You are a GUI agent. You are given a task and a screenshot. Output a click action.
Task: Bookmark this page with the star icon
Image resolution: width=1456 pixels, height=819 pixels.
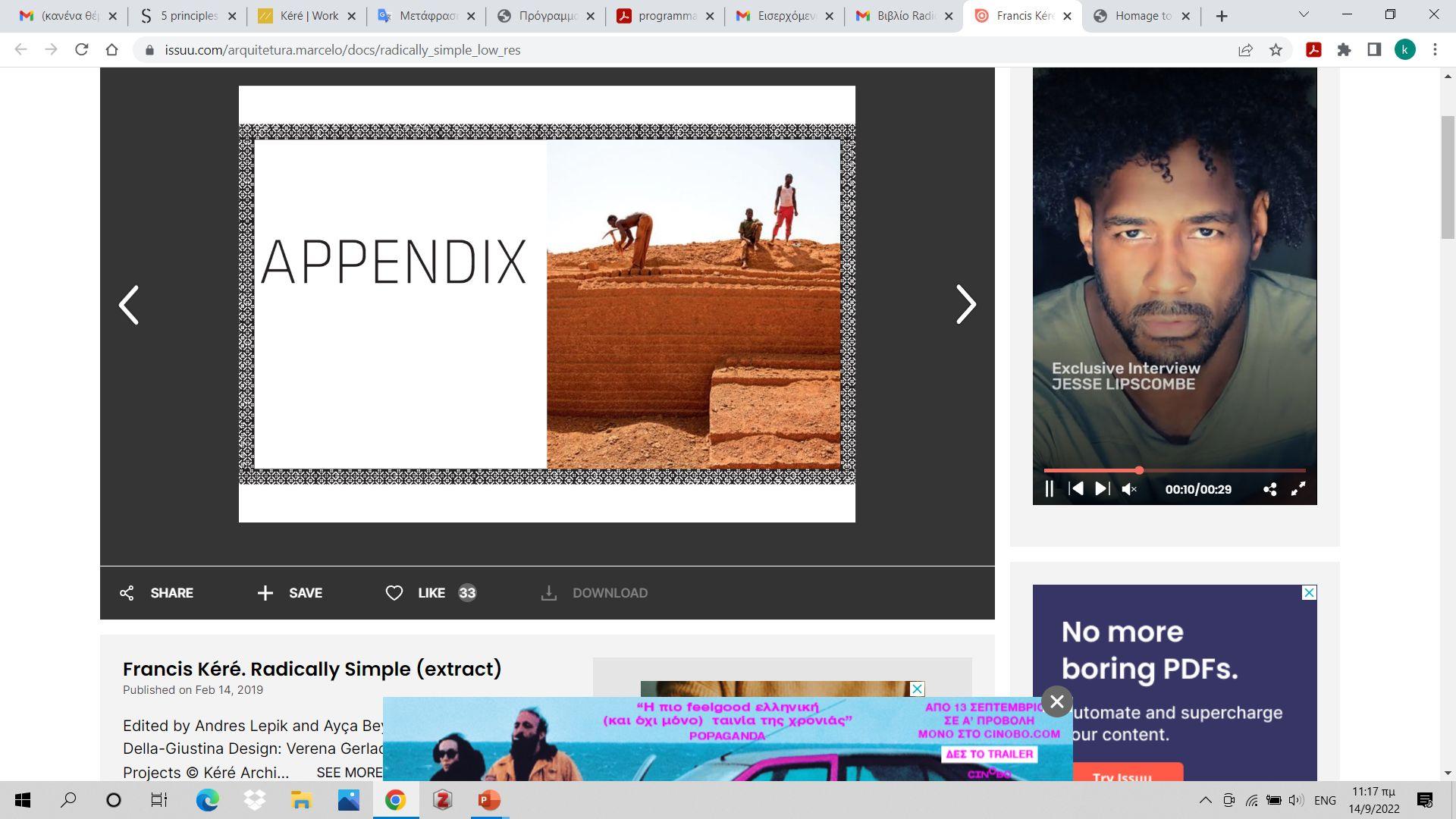click(1276, 50)
